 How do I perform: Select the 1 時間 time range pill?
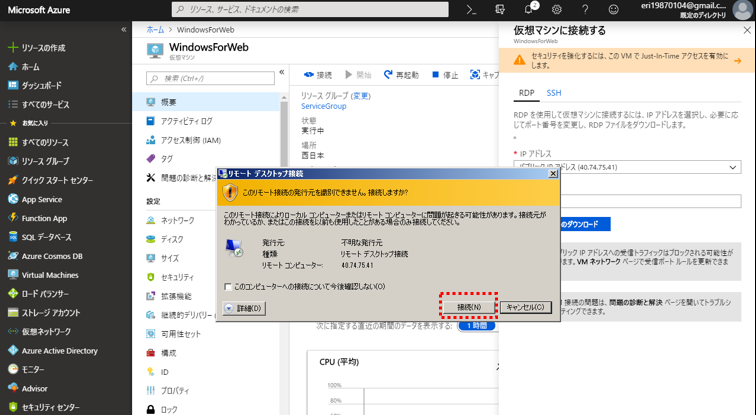[x=477, y=326]
